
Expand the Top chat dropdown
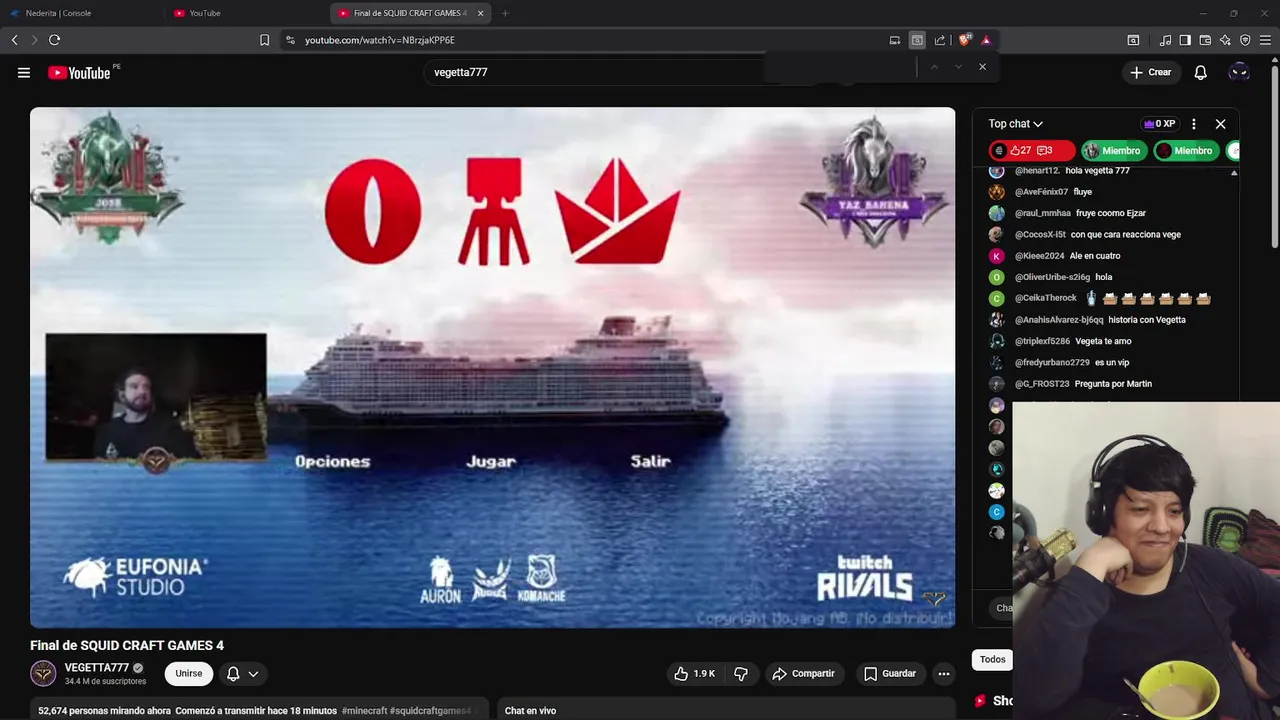[1016, 124]
